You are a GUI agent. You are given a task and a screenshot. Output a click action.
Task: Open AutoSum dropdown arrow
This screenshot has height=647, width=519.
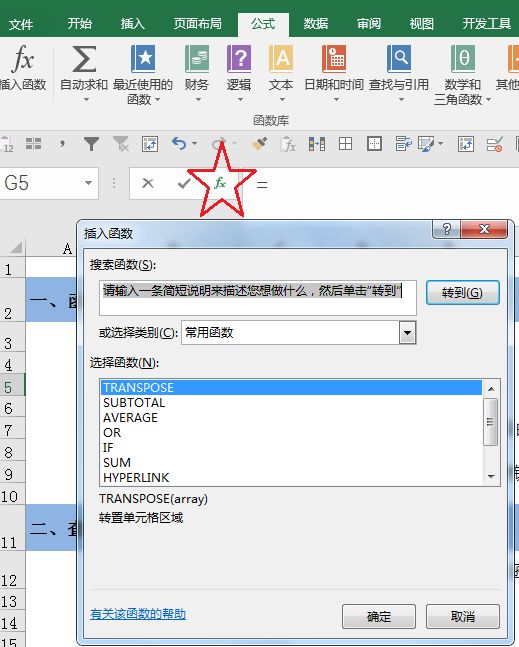tap(86, 99)
